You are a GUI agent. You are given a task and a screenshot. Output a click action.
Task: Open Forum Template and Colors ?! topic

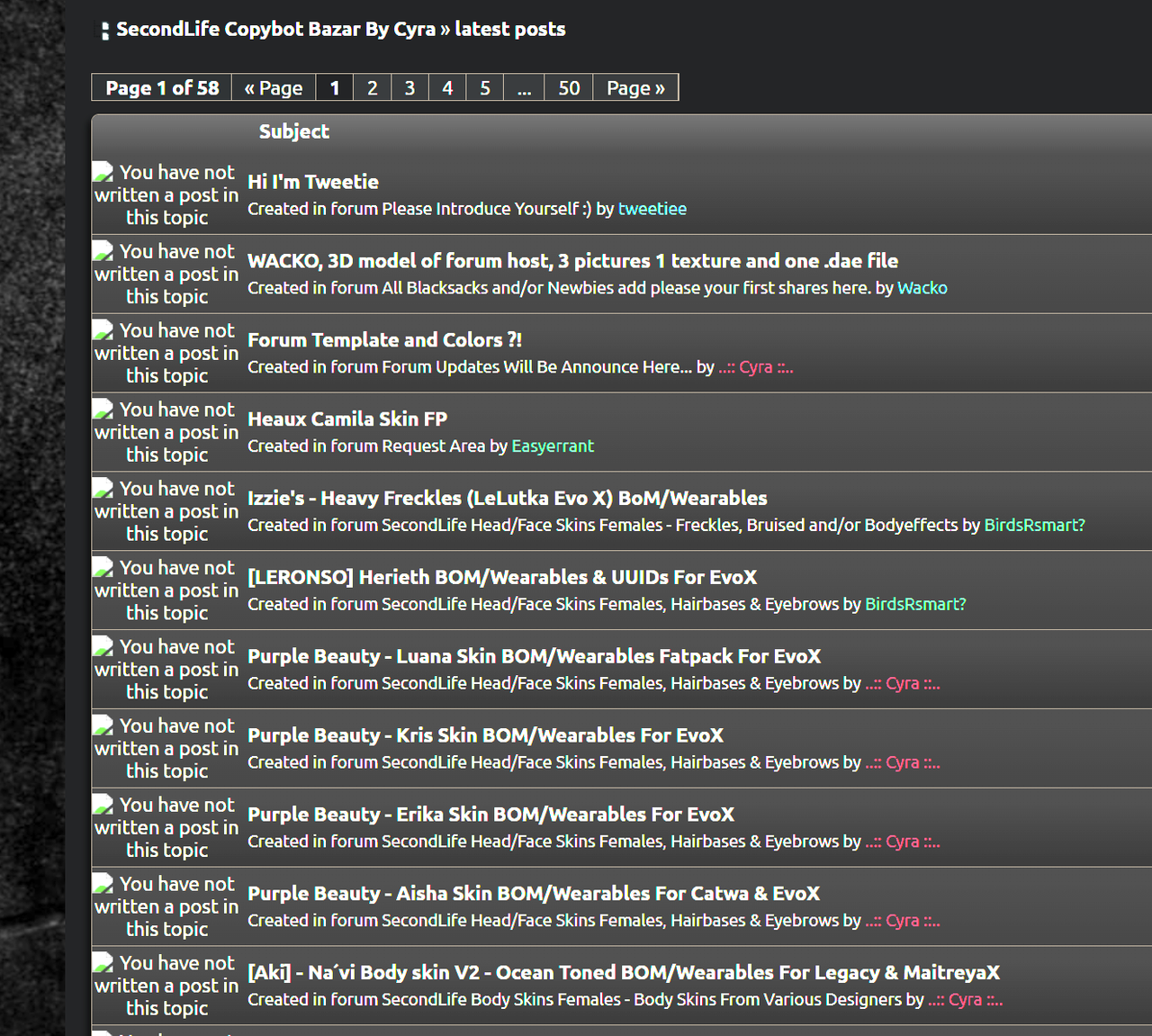point(384,340)
